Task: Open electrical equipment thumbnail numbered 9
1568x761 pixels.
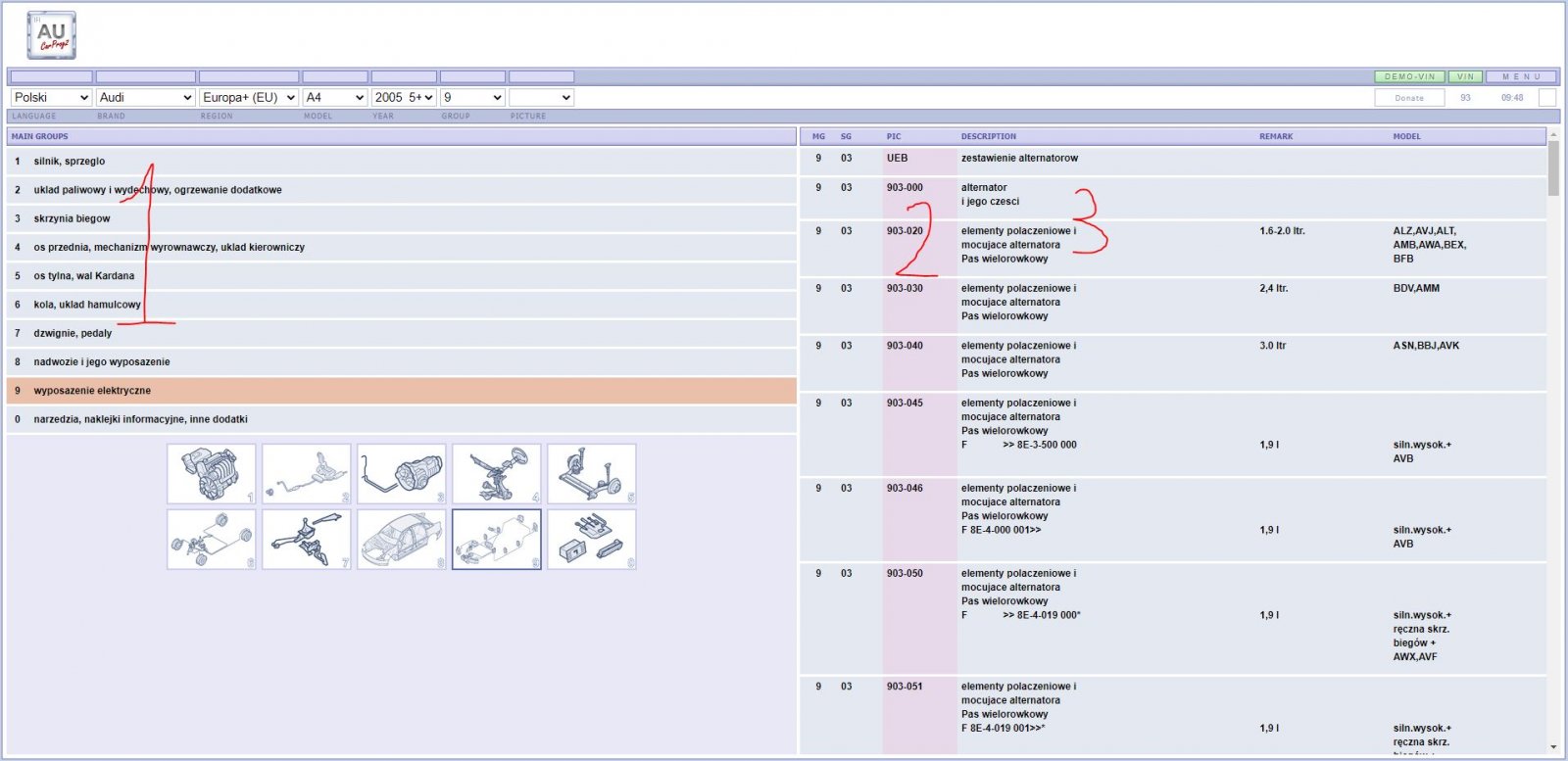Action: 497,540
